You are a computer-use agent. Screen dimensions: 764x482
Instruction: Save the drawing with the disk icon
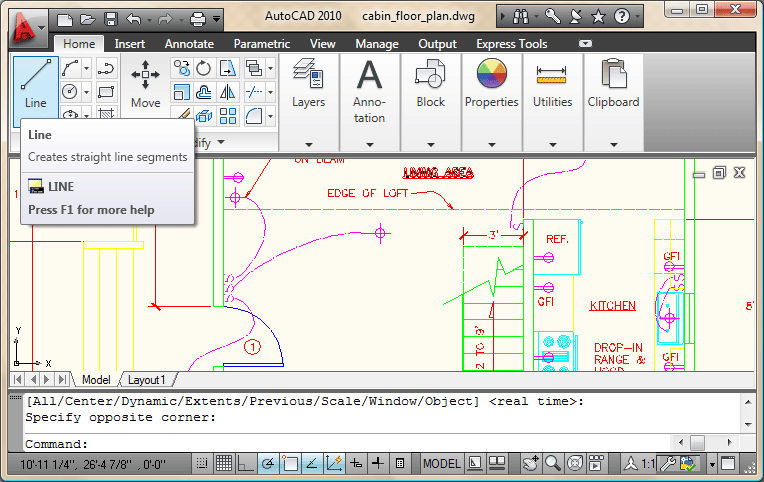coord(111,19)
